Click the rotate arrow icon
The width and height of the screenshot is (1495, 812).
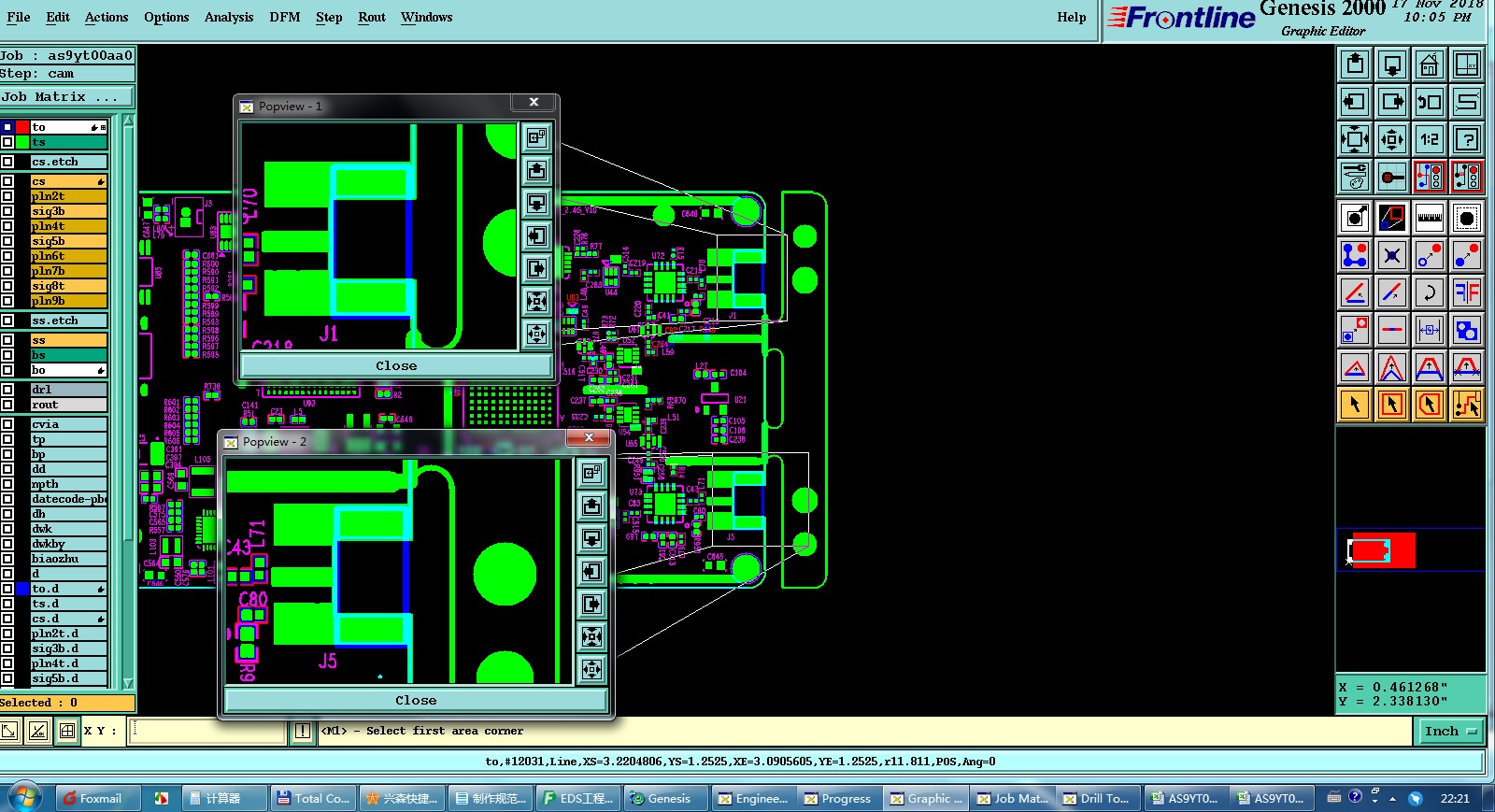(x=1430, y=292)
